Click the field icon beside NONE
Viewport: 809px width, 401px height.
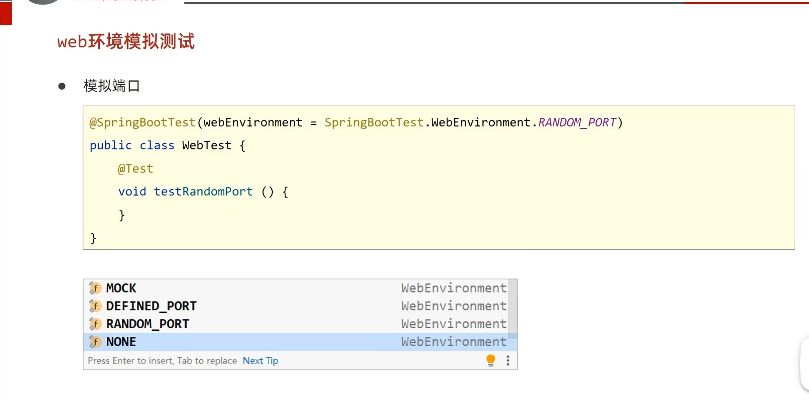(95, 342)
